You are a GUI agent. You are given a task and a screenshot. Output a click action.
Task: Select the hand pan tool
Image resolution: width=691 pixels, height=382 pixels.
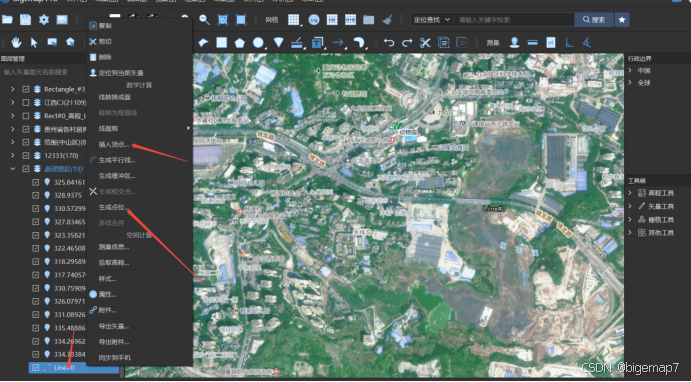[16, 42]
